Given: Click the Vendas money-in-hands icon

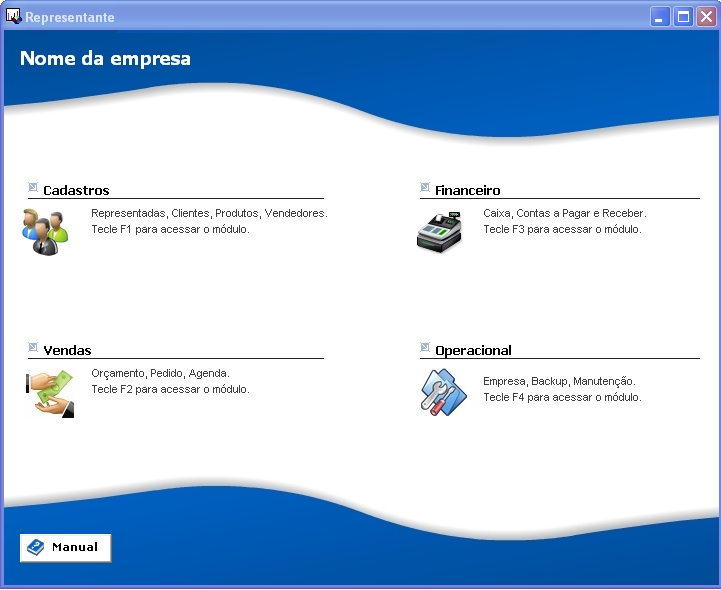Looking at the screenshot, I should 48,392.
